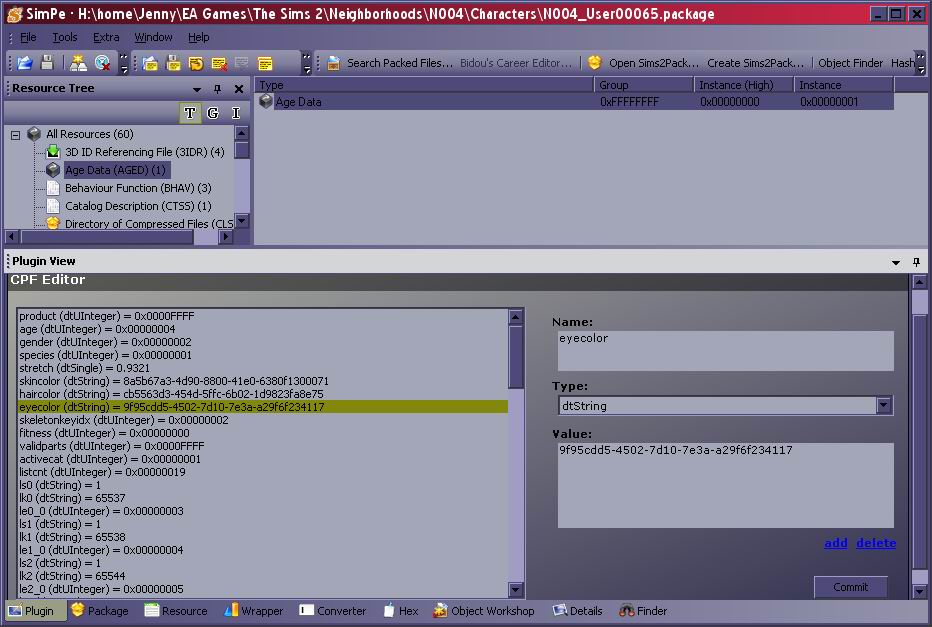
Task: Click the CPF property list scroll-down arrow
Action: pos(515,590)
